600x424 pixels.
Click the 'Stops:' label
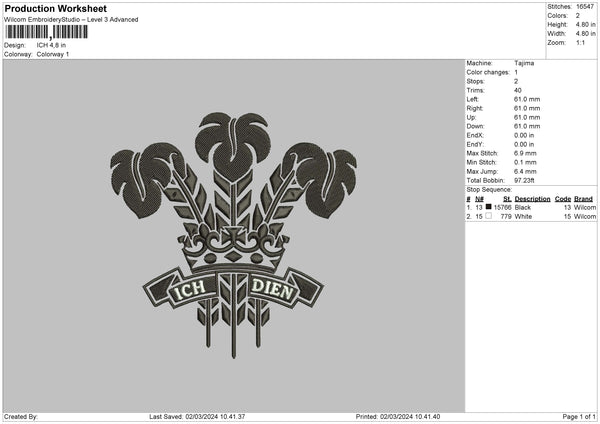point(475,82)
